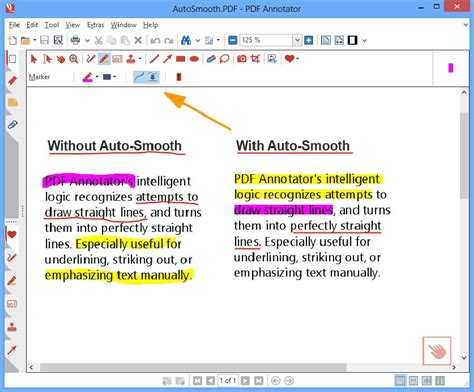
Task: Open the line width dropdown arrow
Action: point(115,77)
